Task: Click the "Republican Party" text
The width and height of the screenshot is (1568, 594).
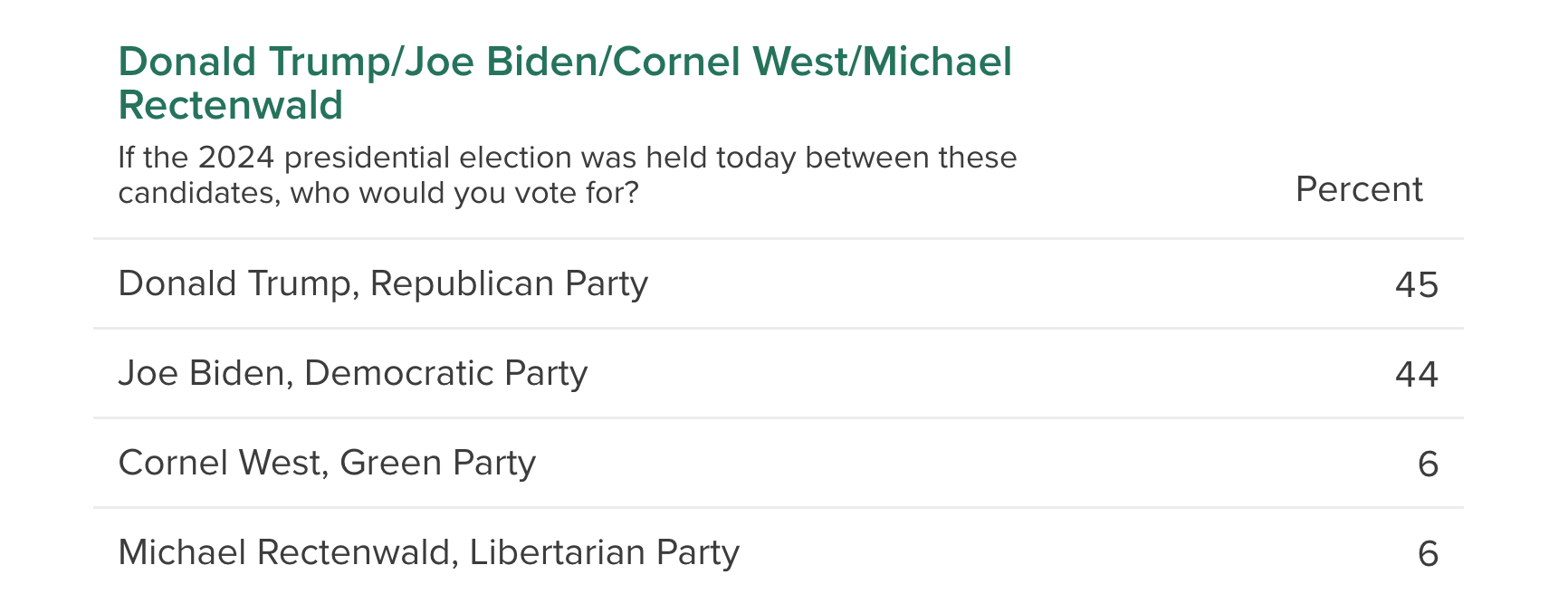Action: [509, 283]
